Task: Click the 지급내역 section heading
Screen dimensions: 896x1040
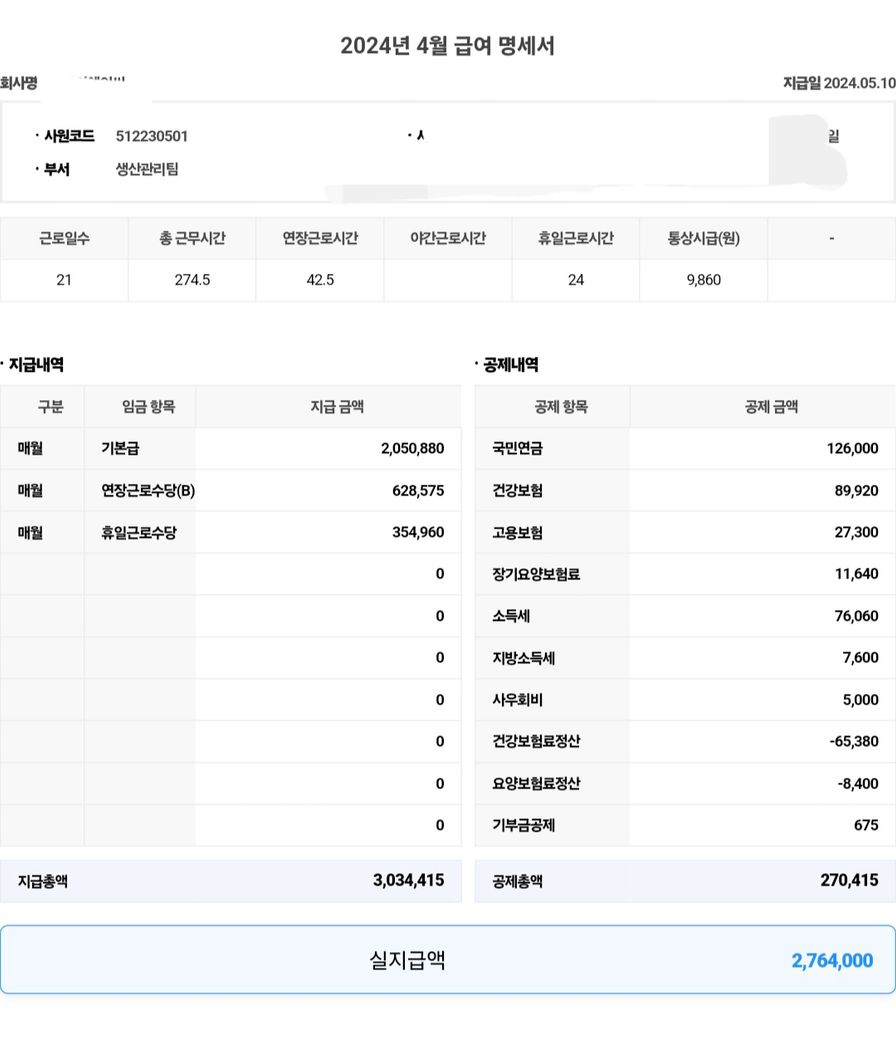Action: pyautogui.click(x=36, y=365)
